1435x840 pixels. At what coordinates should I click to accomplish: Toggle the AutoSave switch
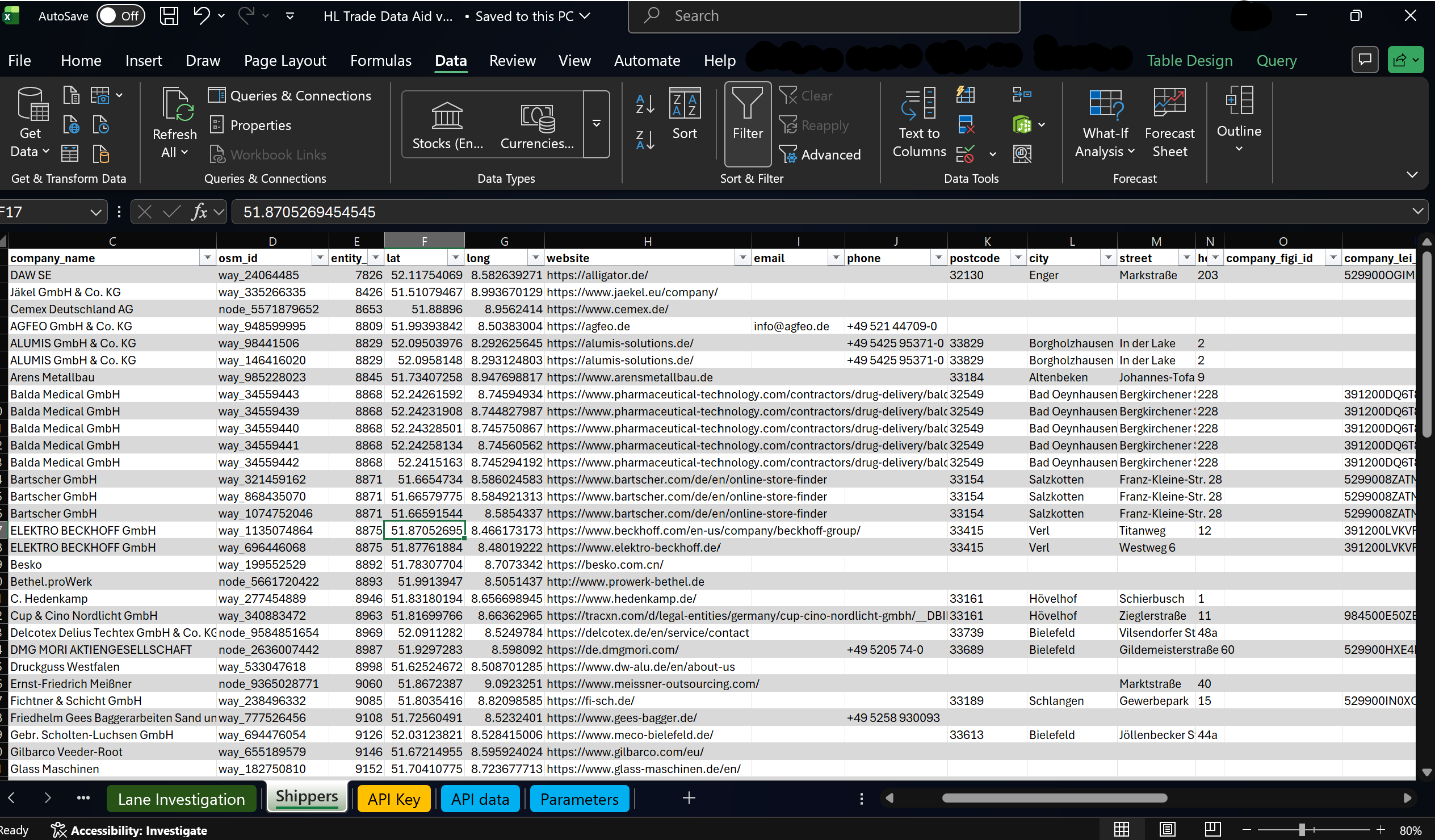(x=120, y=15)
